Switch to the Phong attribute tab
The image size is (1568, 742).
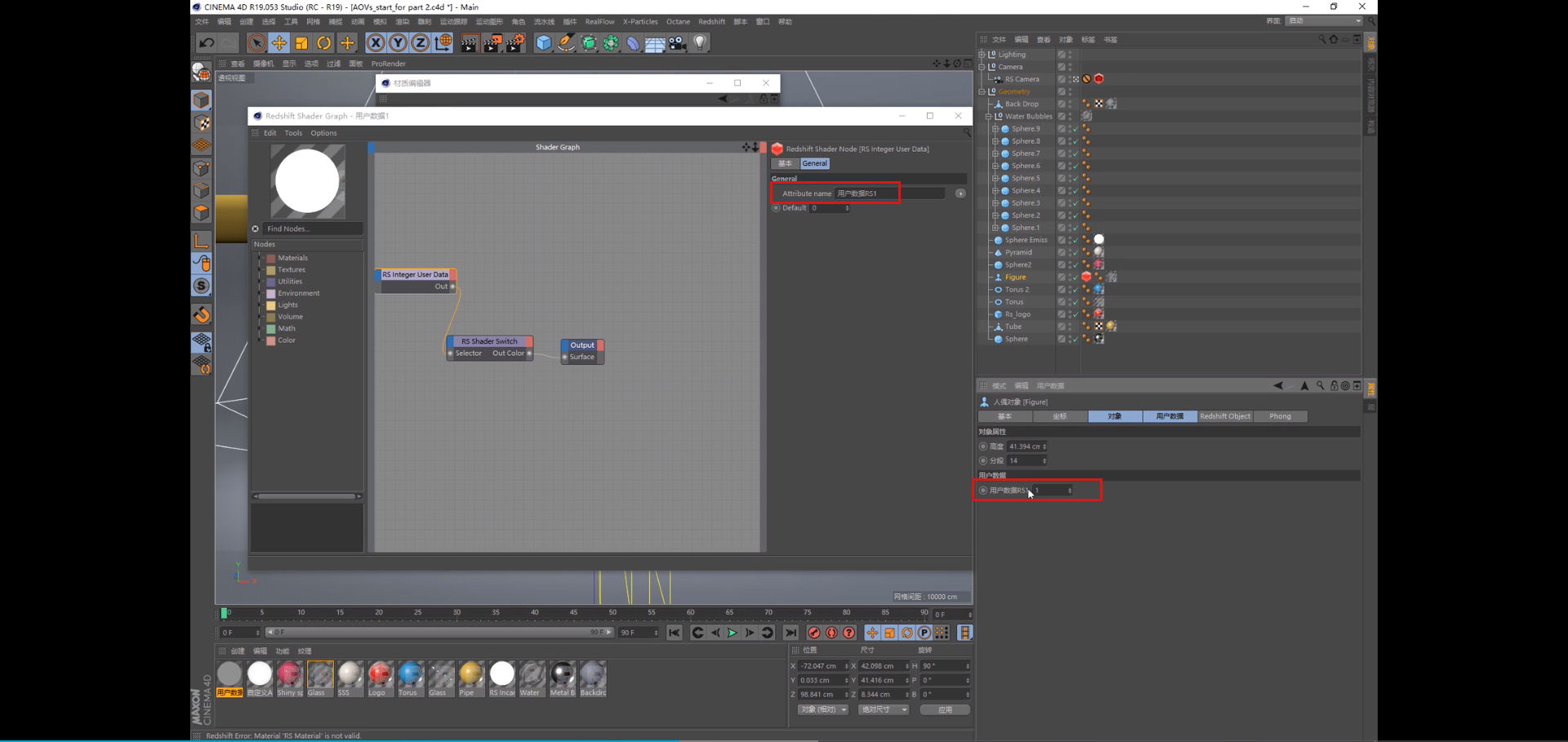(1281, 416)
